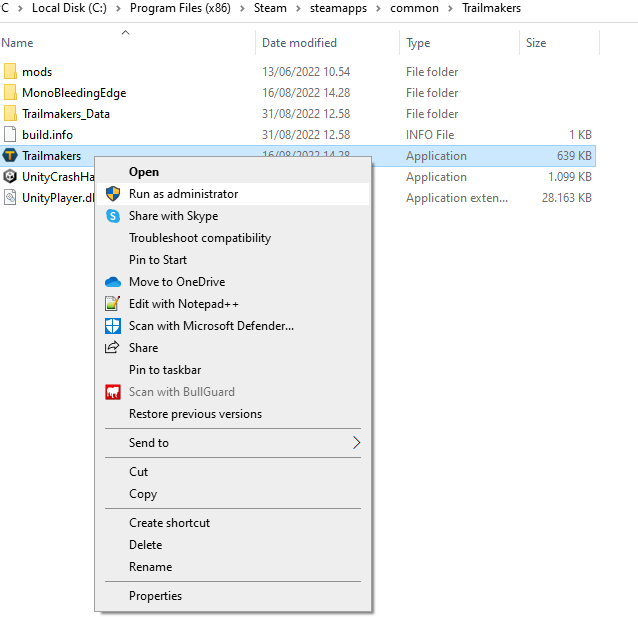Click the MonoBleedingEdge folder icon

pyautogui.click(x=10, y=92)
